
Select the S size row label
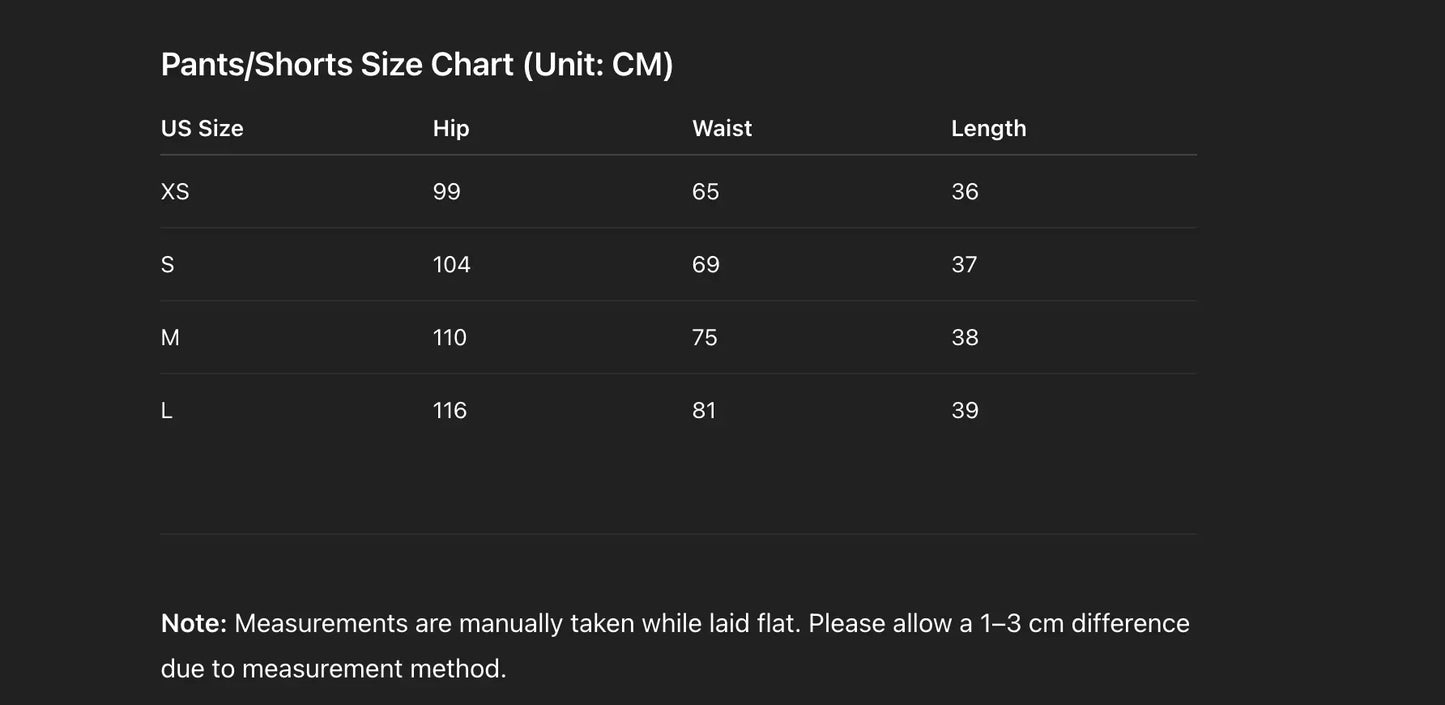[168, 265]
